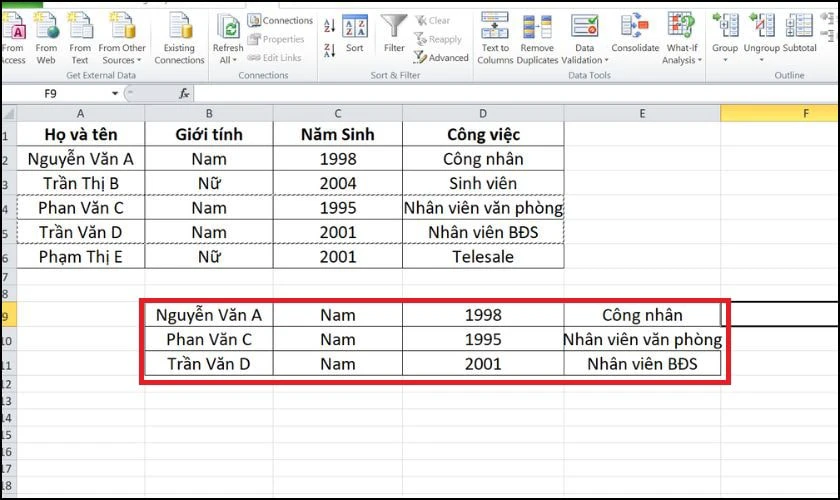Import data From Access

pos(12,39)
